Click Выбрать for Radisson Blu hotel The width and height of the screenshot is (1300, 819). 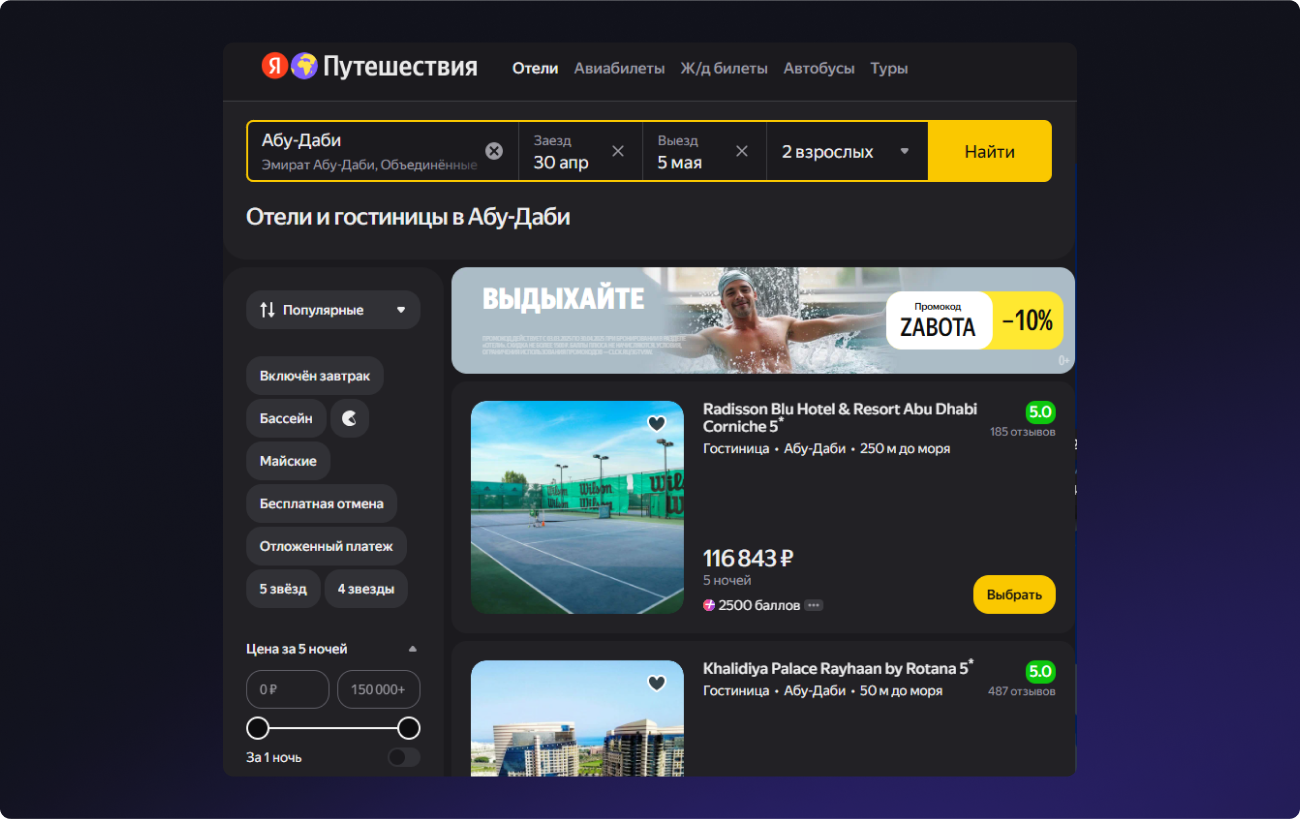pos(1014,595)
